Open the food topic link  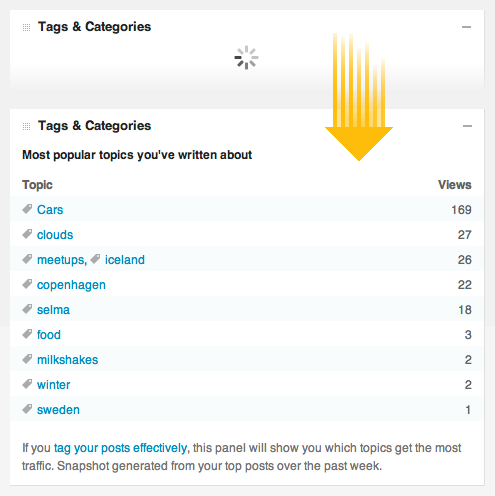(x=49, y=335)
